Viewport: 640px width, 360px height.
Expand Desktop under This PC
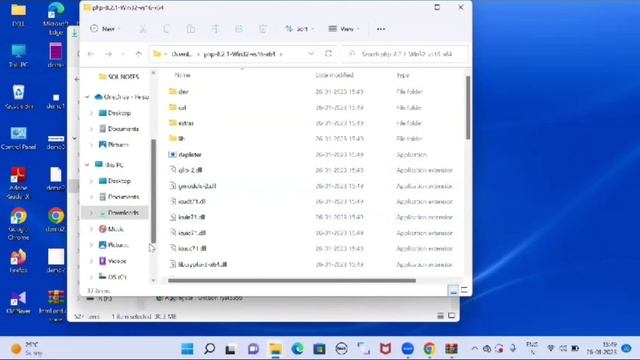(91, 180)
